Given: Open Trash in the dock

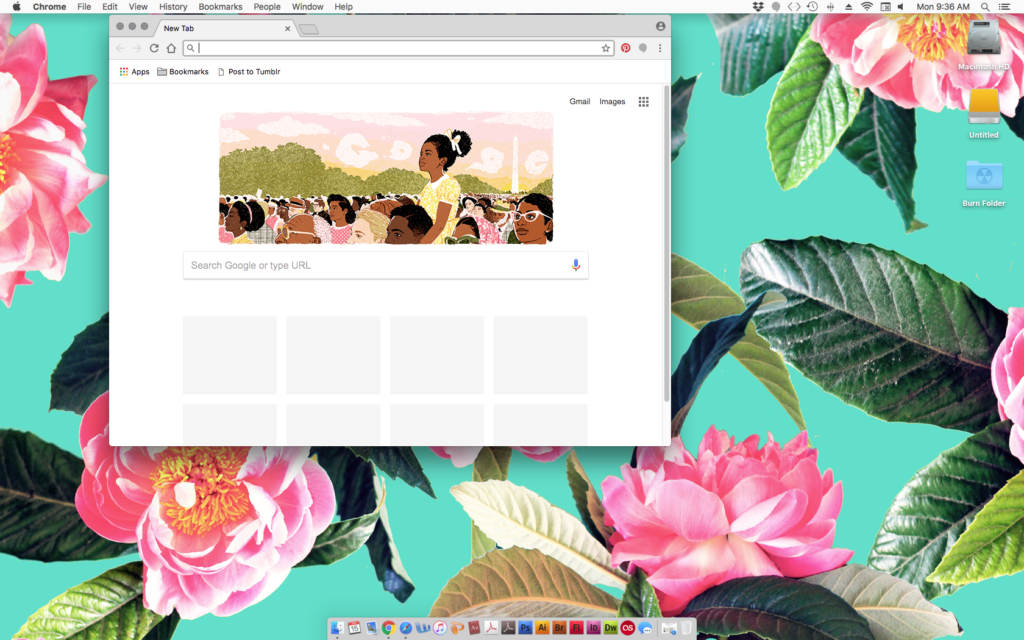Looking at the screenshot, I should point(686,628).
